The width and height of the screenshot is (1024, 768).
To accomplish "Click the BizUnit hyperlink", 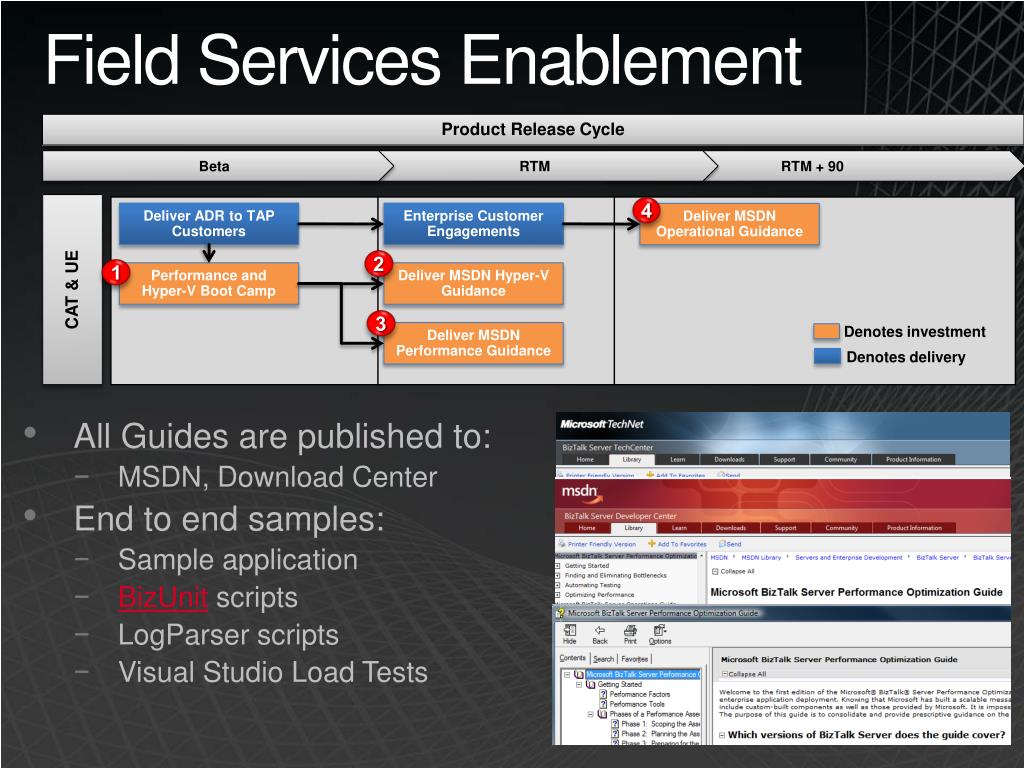I will [163, 598].
